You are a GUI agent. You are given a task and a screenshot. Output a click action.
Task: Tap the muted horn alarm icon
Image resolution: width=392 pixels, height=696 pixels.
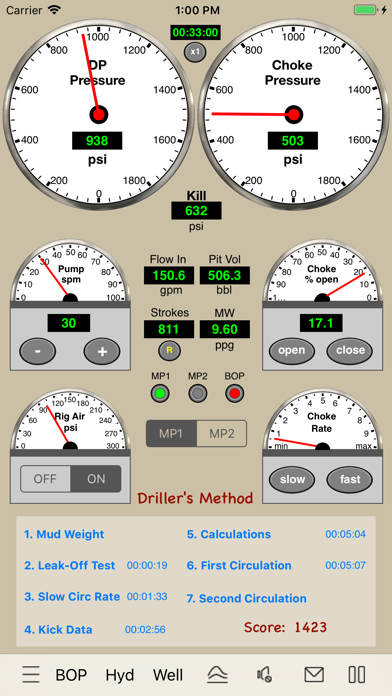coord(265,675)
